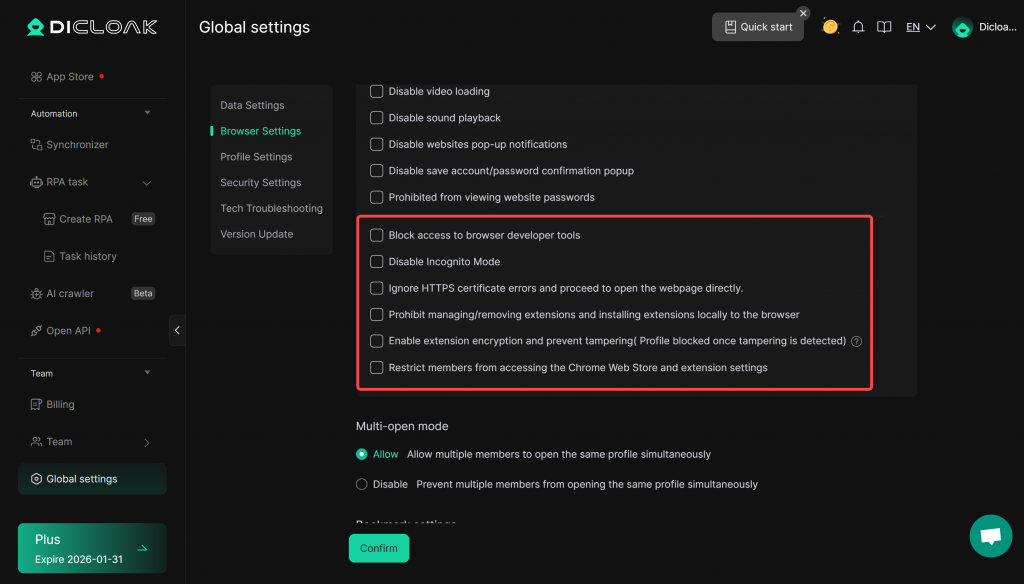
Task: Enable Block access to browser developer tools
Action: 377,235
